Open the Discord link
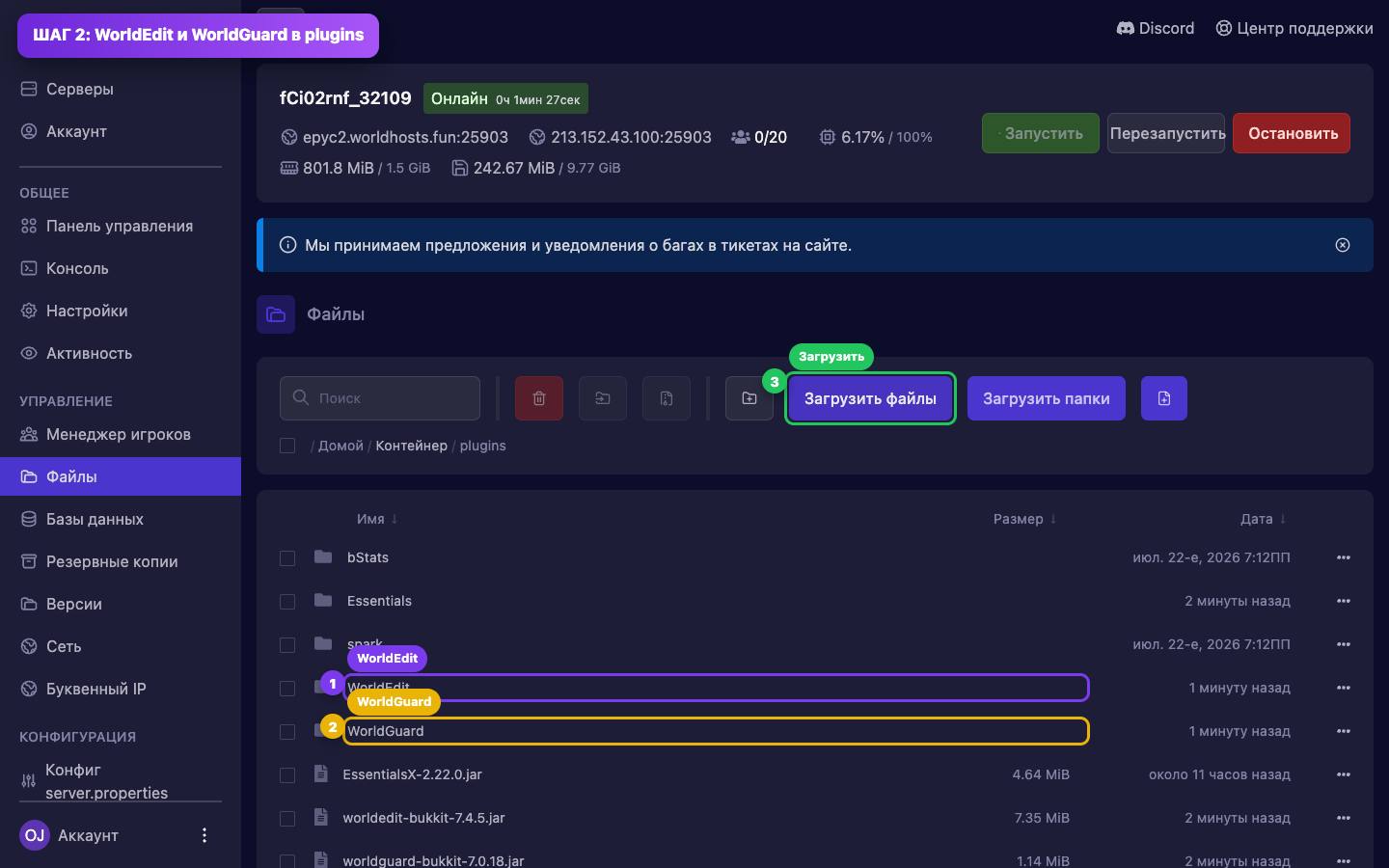Viewport: 1389px width, 868px height. tap(1156, 28)
